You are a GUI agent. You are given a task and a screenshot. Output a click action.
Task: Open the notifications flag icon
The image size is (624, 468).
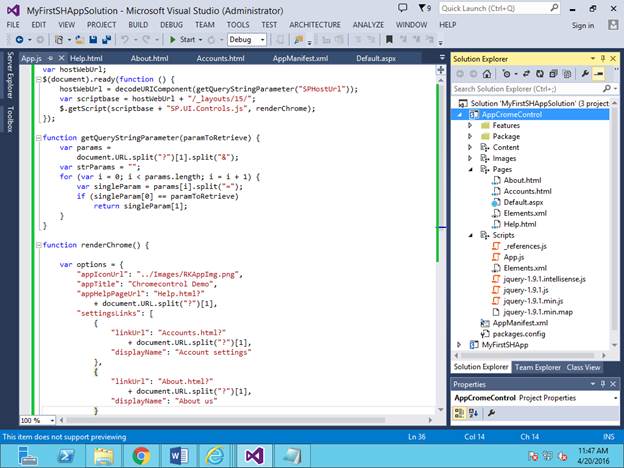pyautogui.click(x=422, y=8)
